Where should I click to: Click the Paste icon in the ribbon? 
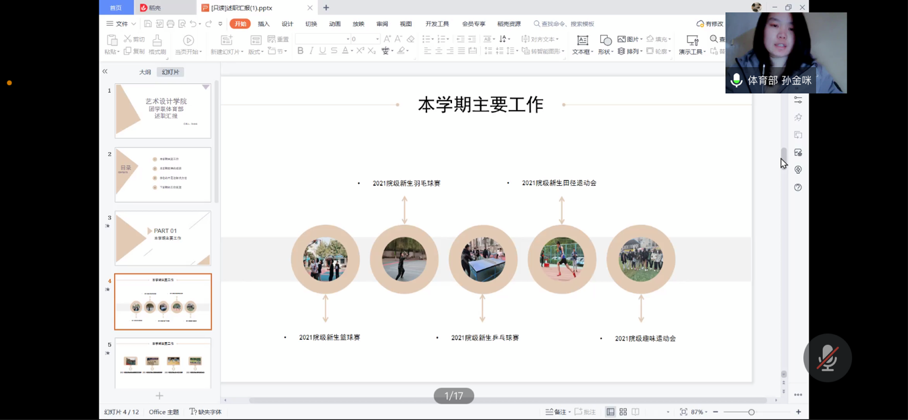112,40
